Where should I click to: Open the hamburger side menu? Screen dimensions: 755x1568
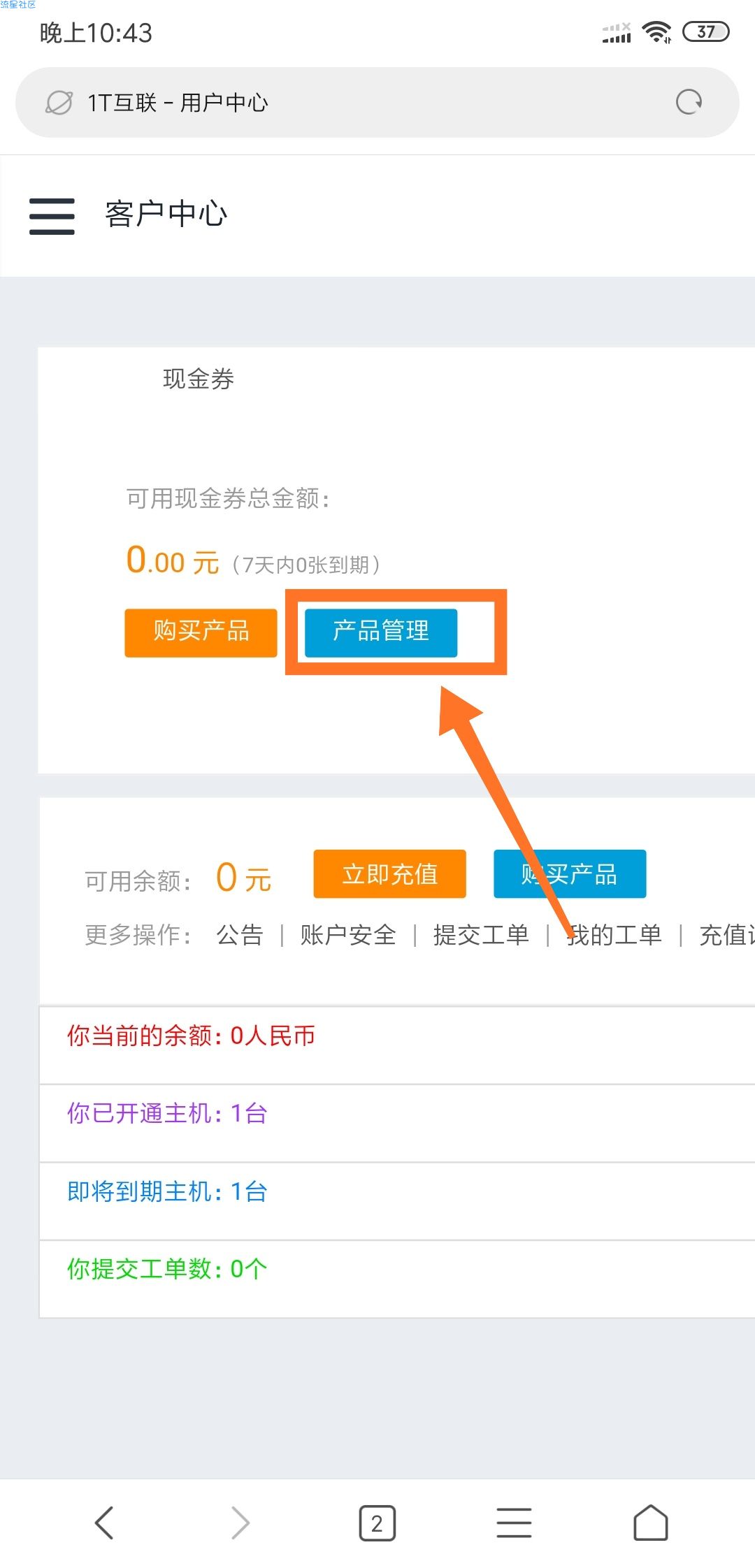pyautogui.click(x=52, y=216)
